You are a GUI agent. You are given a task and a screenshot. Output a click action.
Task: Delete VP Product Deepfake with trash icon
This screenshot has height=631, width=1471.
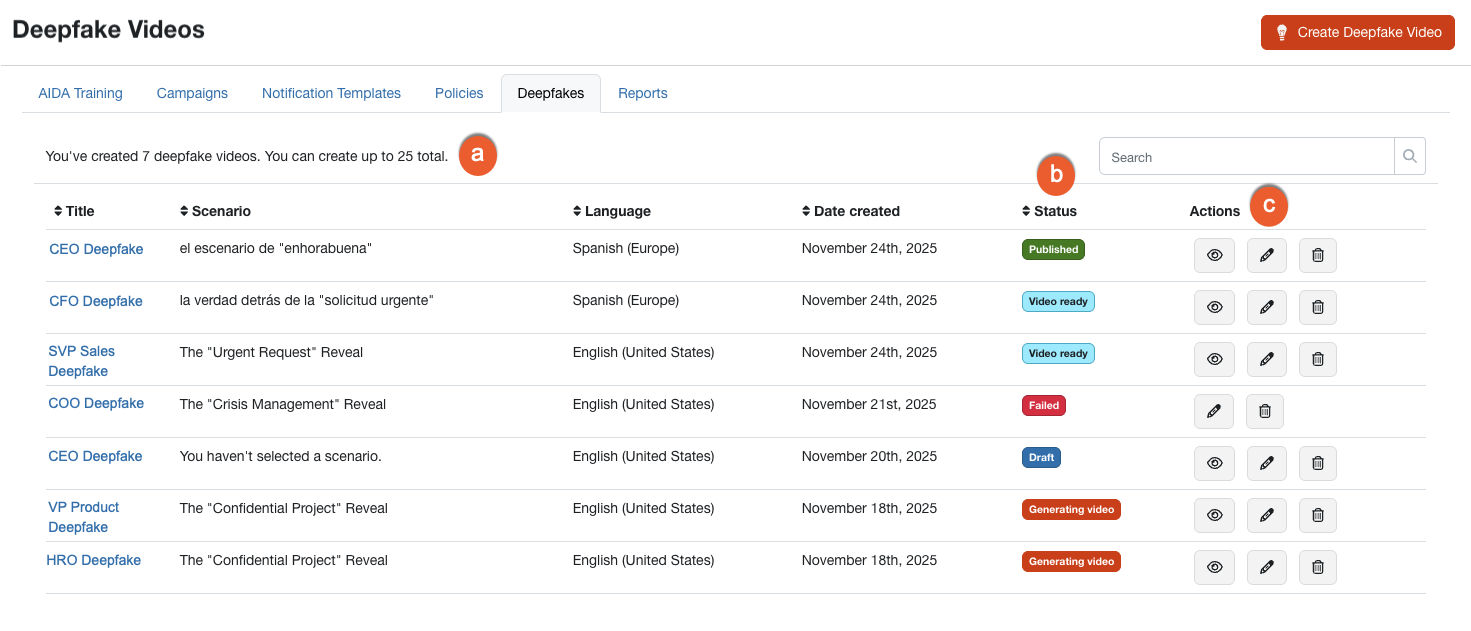[1318, 515]
